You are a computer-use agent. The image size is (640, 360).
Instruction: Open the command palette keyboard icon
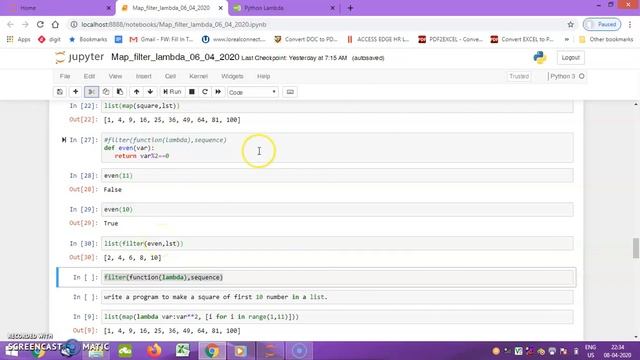click(290, 92)
